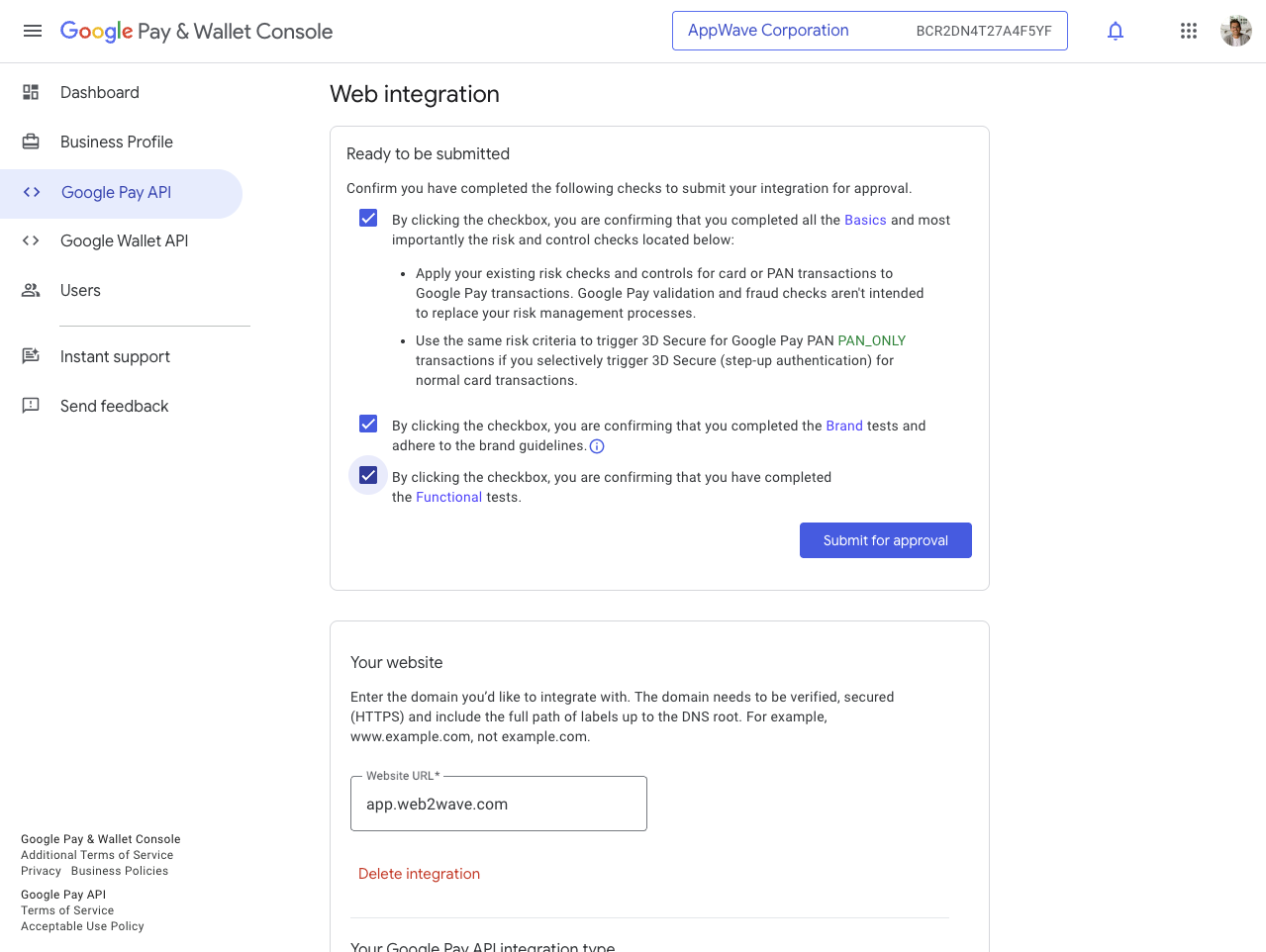The width and height of the screenshot is (1266, 952).
Task: Open the Functional tests link
Action: (448, 497)
